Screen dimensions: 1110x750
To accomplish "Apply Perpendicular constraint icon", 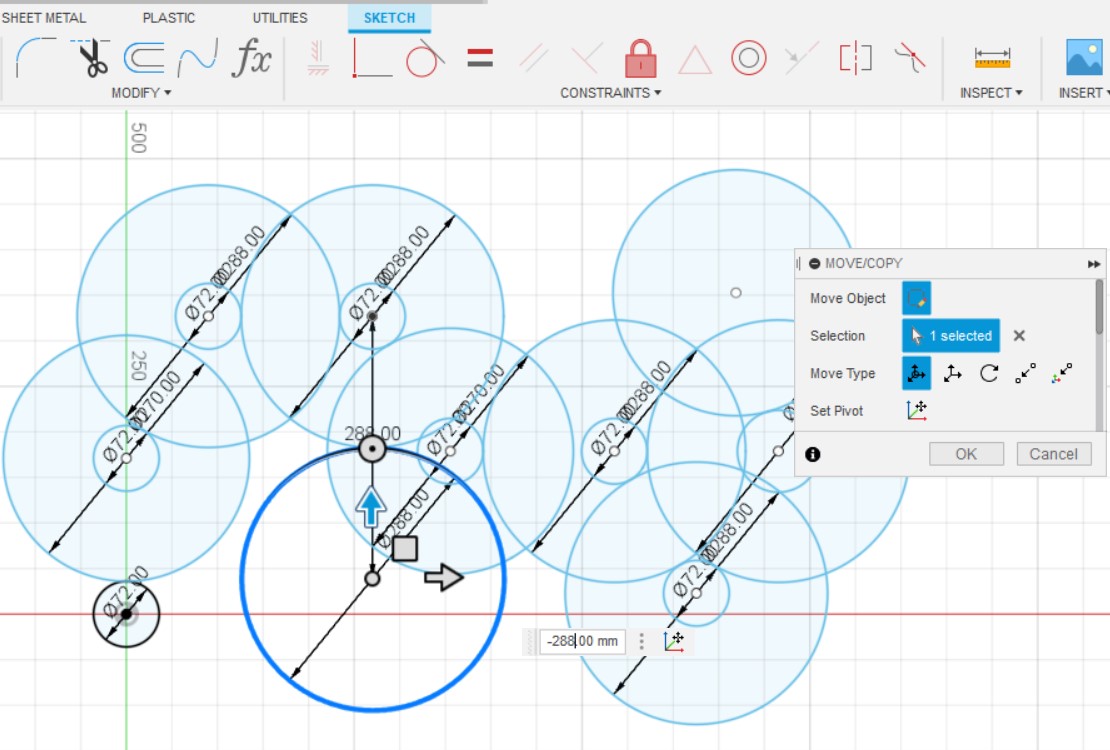I will point(587,57).
